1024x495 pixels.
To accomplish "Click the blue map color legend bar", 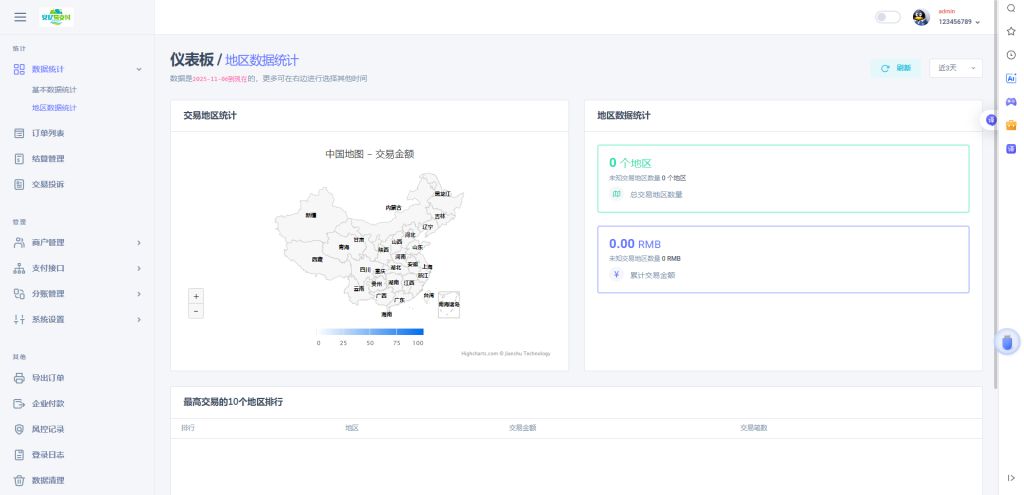I will tap(370, 331).
